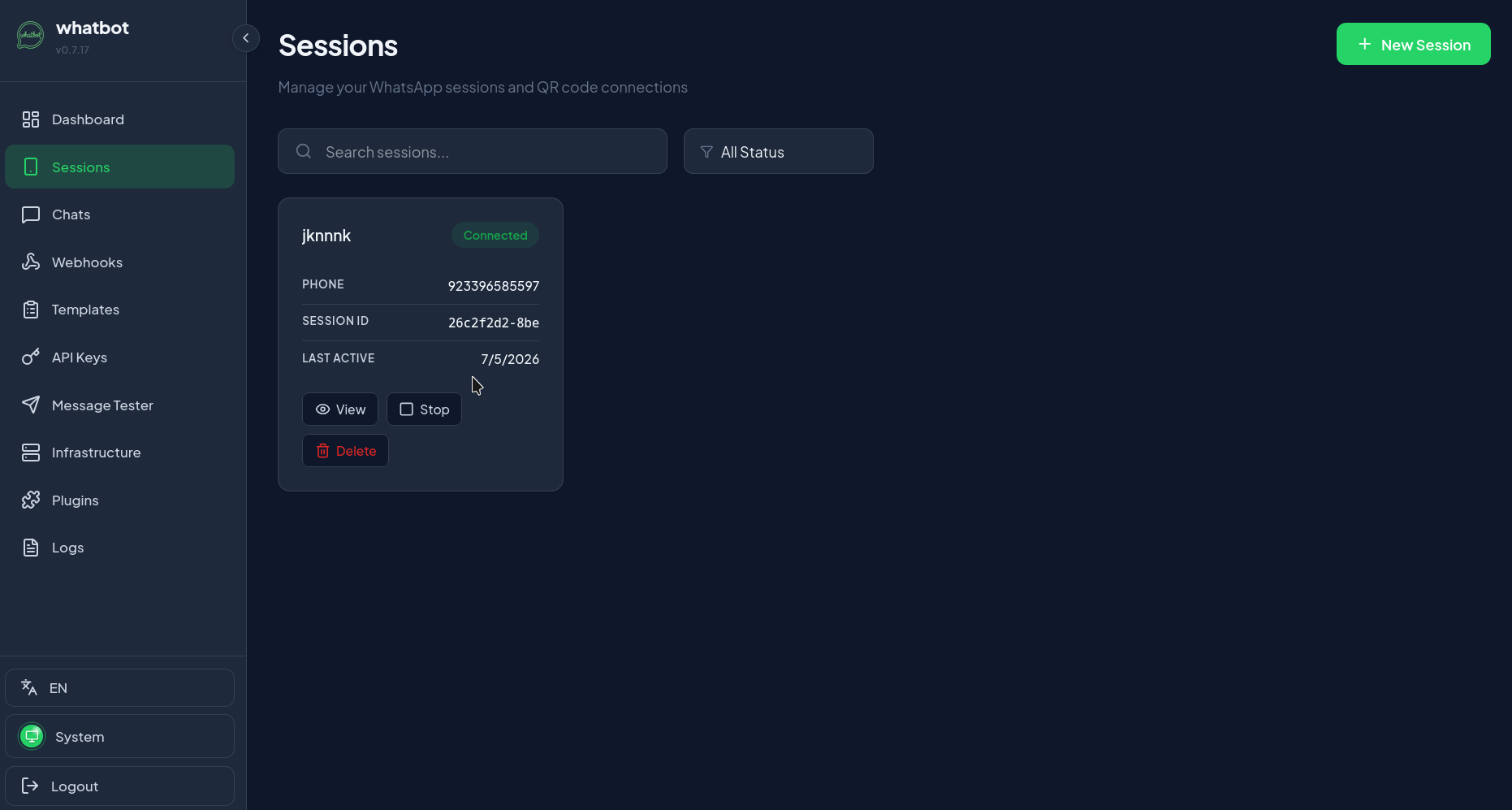
Task: Delete the jknnnk session
Action: (x=346, y=451)
